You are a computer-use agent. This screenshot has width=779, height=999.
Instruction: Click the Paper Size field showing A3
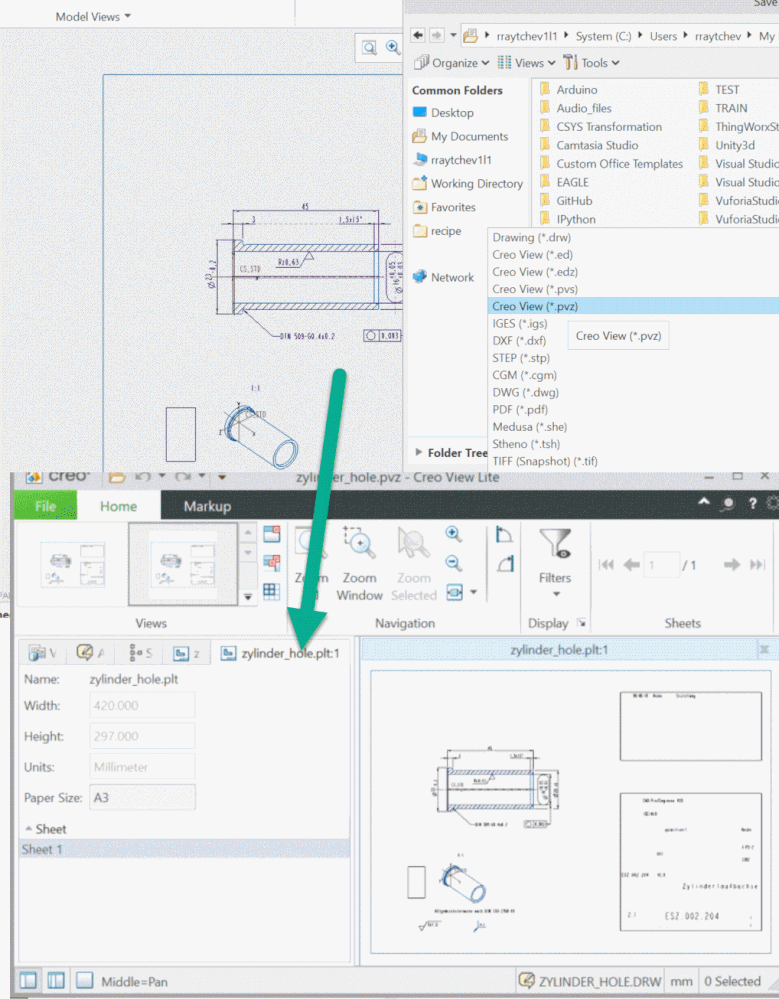point(142,797)
